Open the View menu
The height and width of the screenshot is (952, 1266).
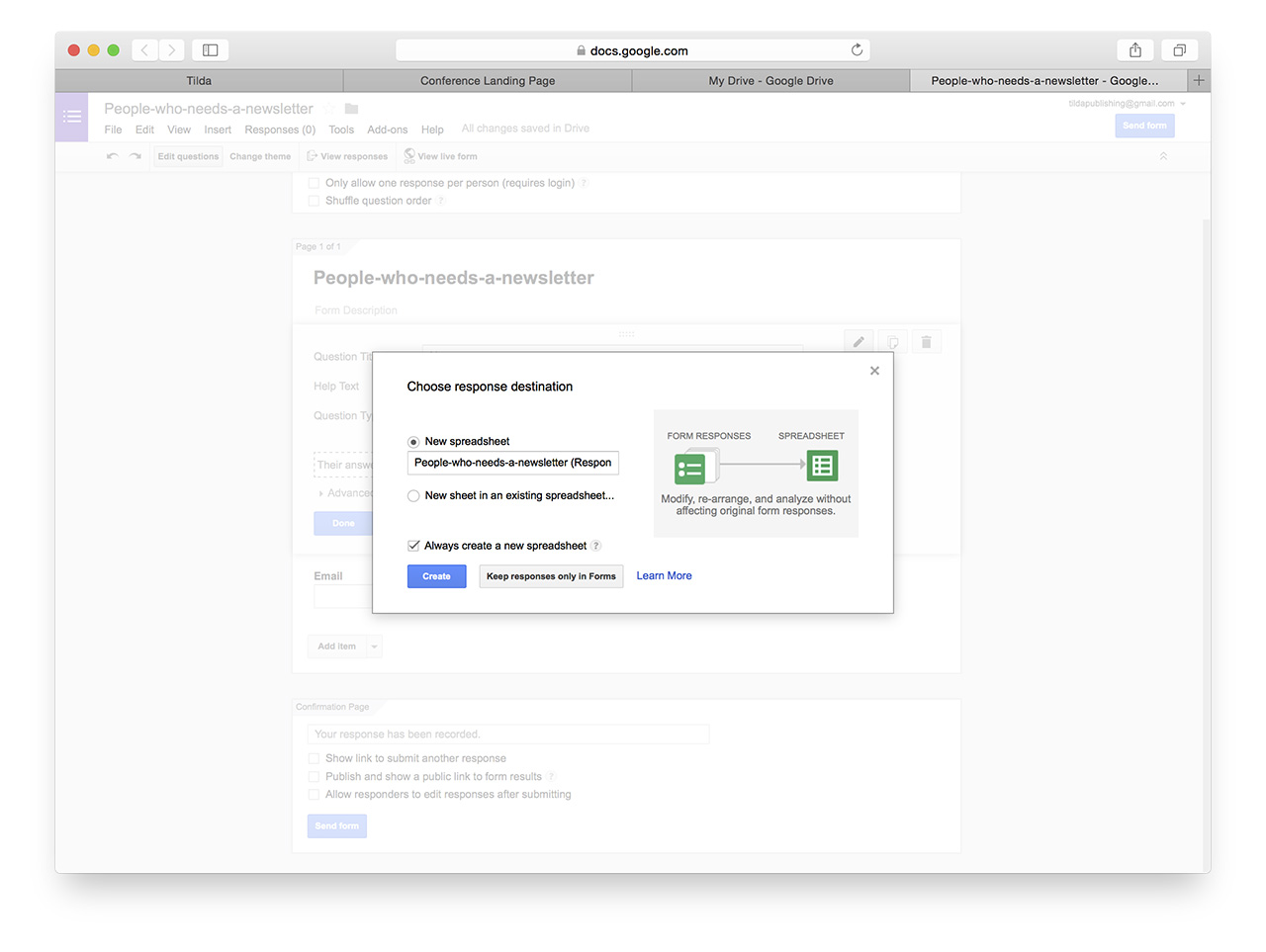[179, 130]
